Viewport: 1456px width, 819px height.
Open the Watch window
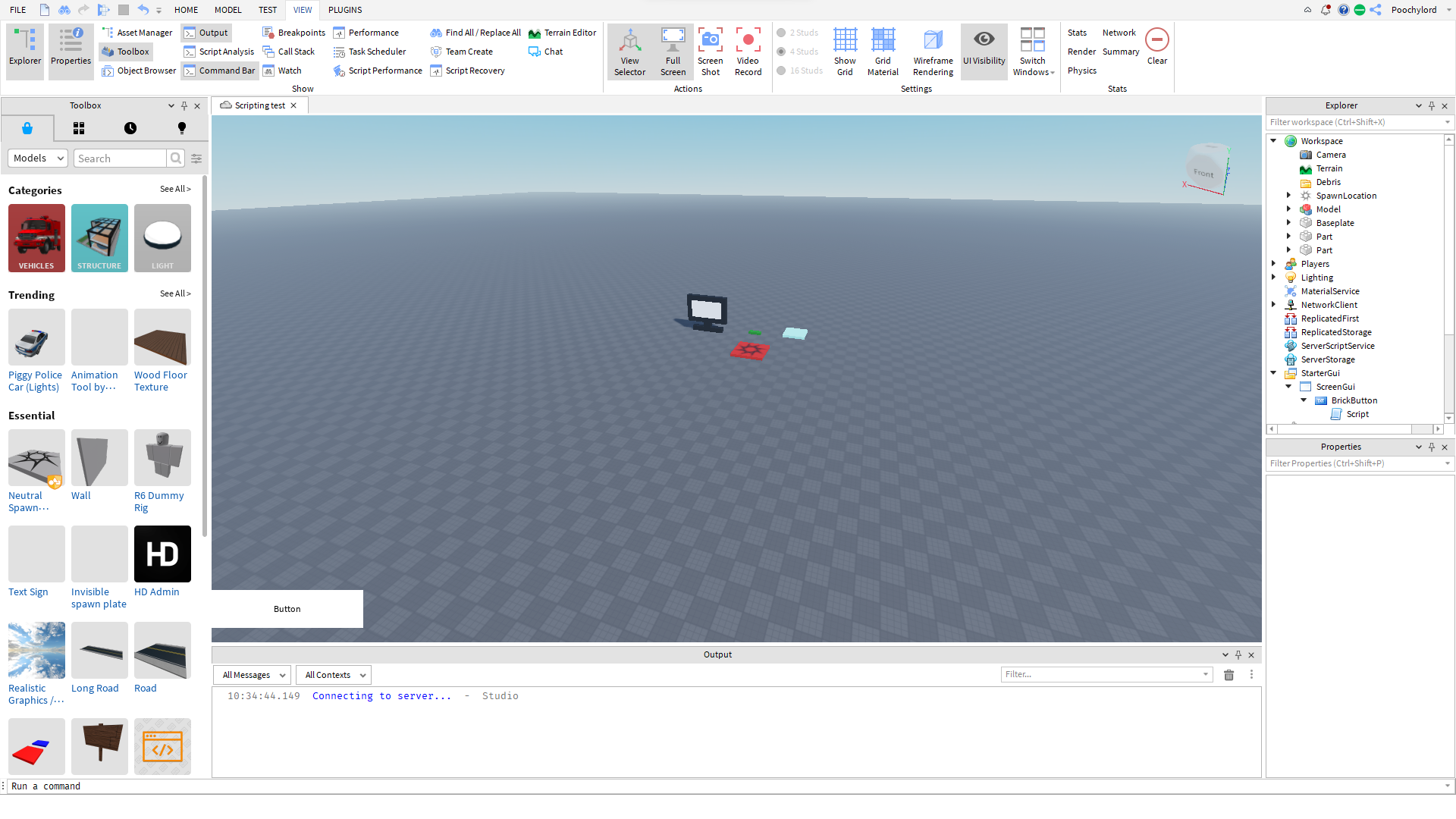282,71
